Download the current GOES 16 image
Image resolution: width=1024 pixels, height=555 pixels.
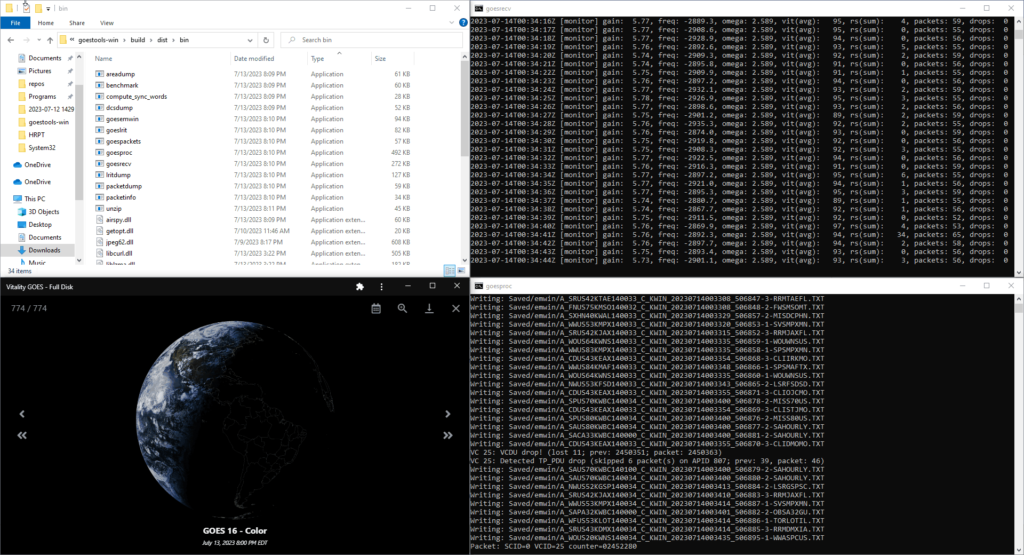click(x=429, y=308)
